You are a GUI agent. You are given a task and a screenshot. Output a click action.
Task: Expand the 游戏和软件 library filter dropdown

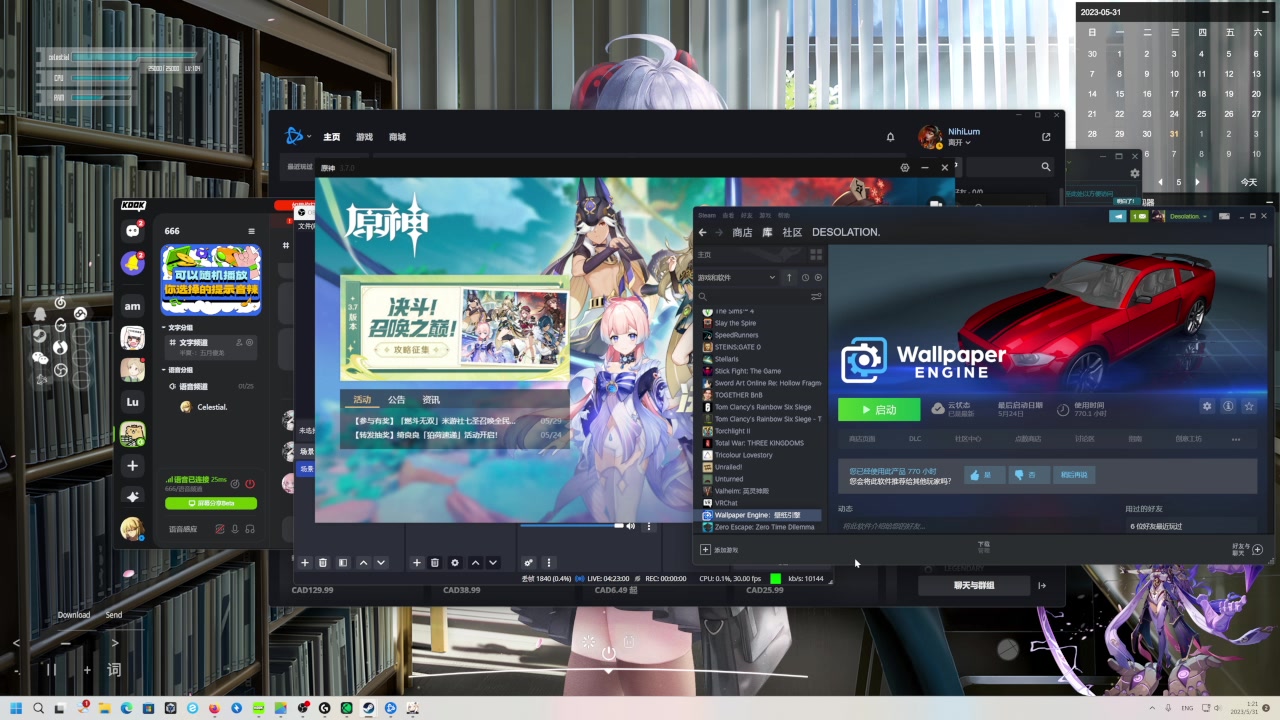click(736, 277)
